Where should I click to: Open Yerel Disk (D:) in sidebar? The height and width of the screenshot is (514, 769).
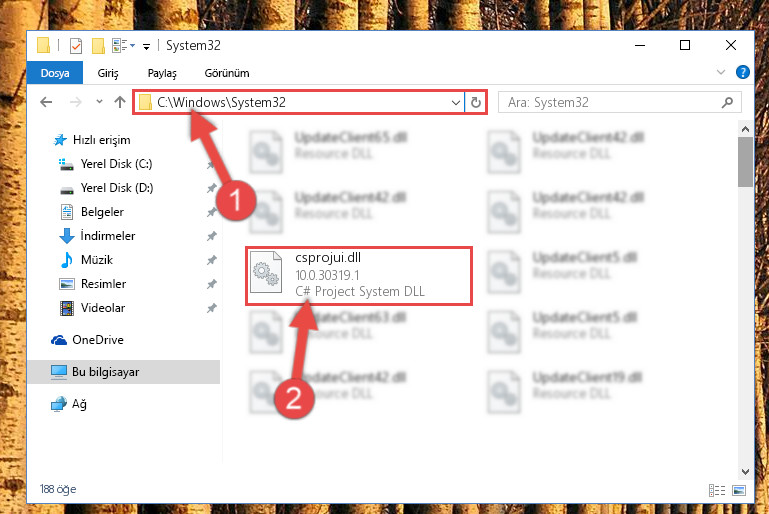pyautogui.click(x=117, y=188)
